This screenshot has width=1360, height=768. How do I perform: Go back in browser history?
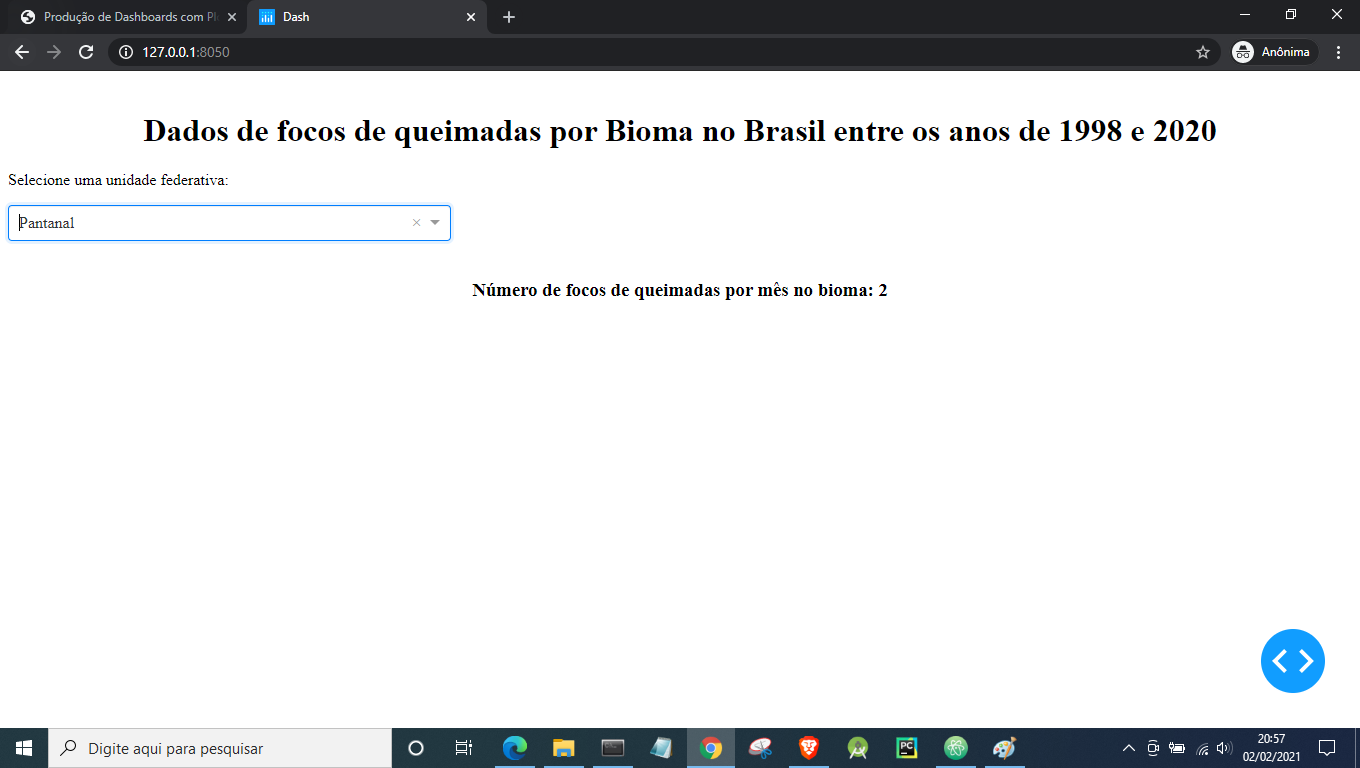[x=22, y=52]
